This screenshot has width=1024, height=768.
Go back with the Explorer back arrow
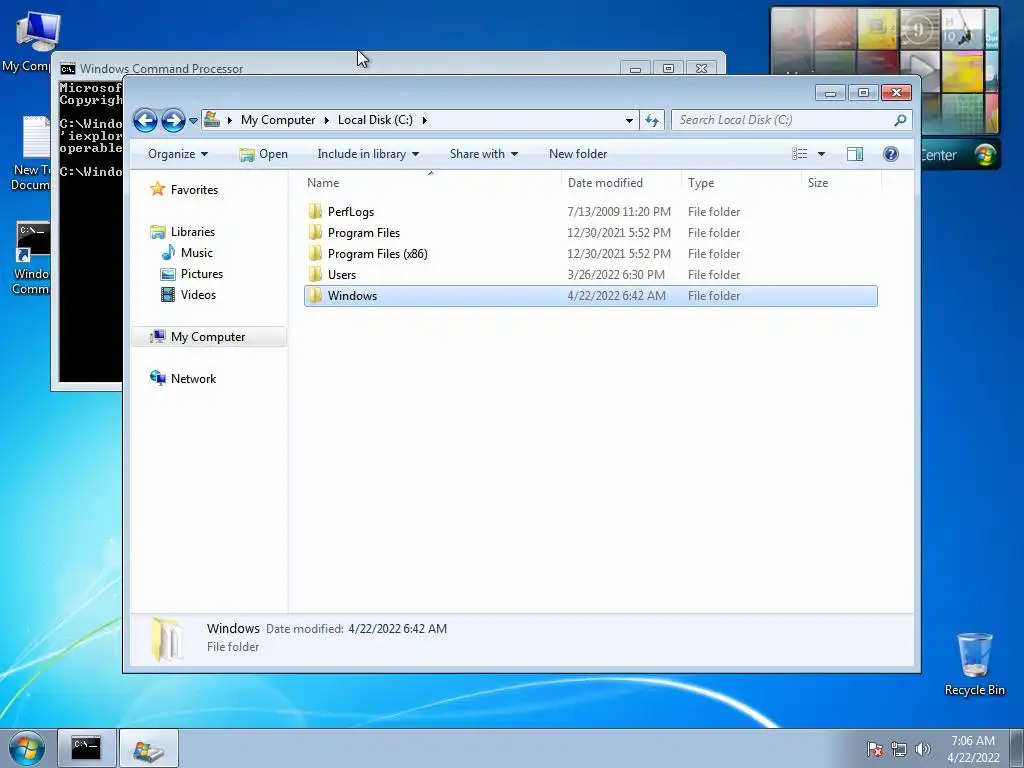pos(145,120)
